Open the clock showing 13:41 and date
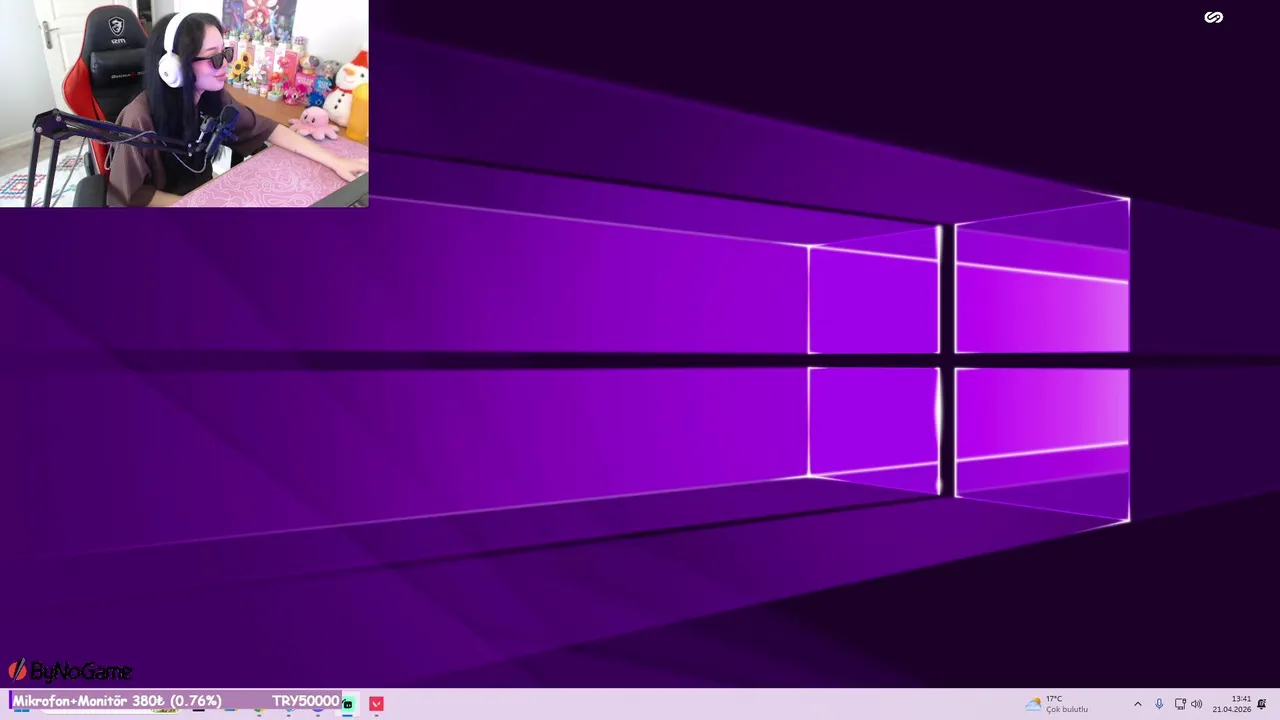 (x=1232, y=704)
